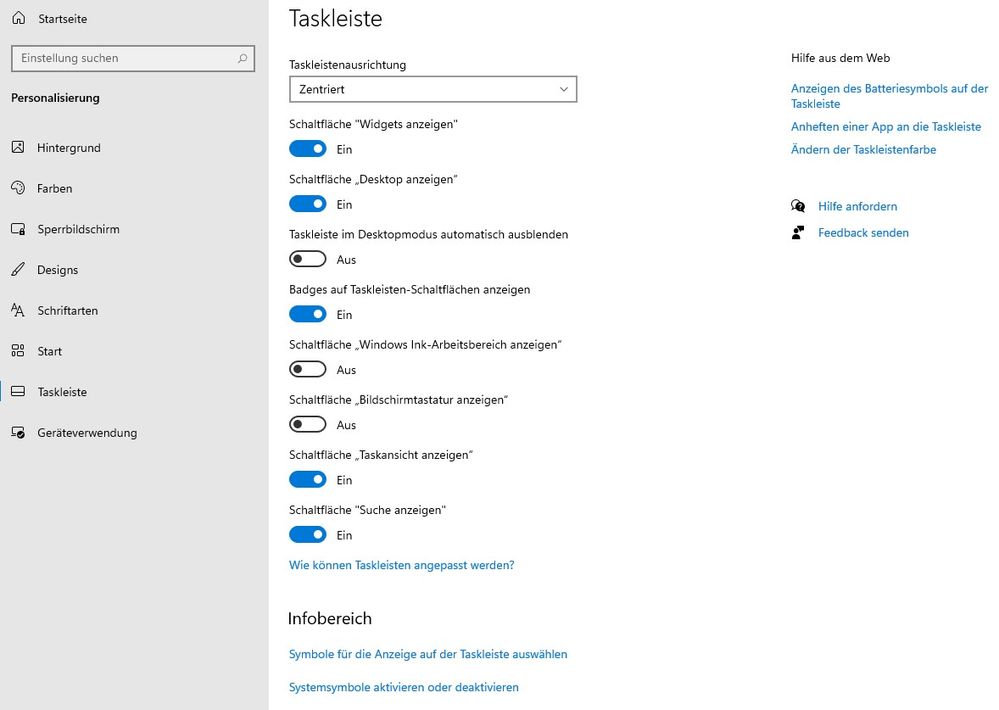Screen dimensions: 999x710
Task: Select the Taskleiste icon in the sidebar
Action: [18, 391]
